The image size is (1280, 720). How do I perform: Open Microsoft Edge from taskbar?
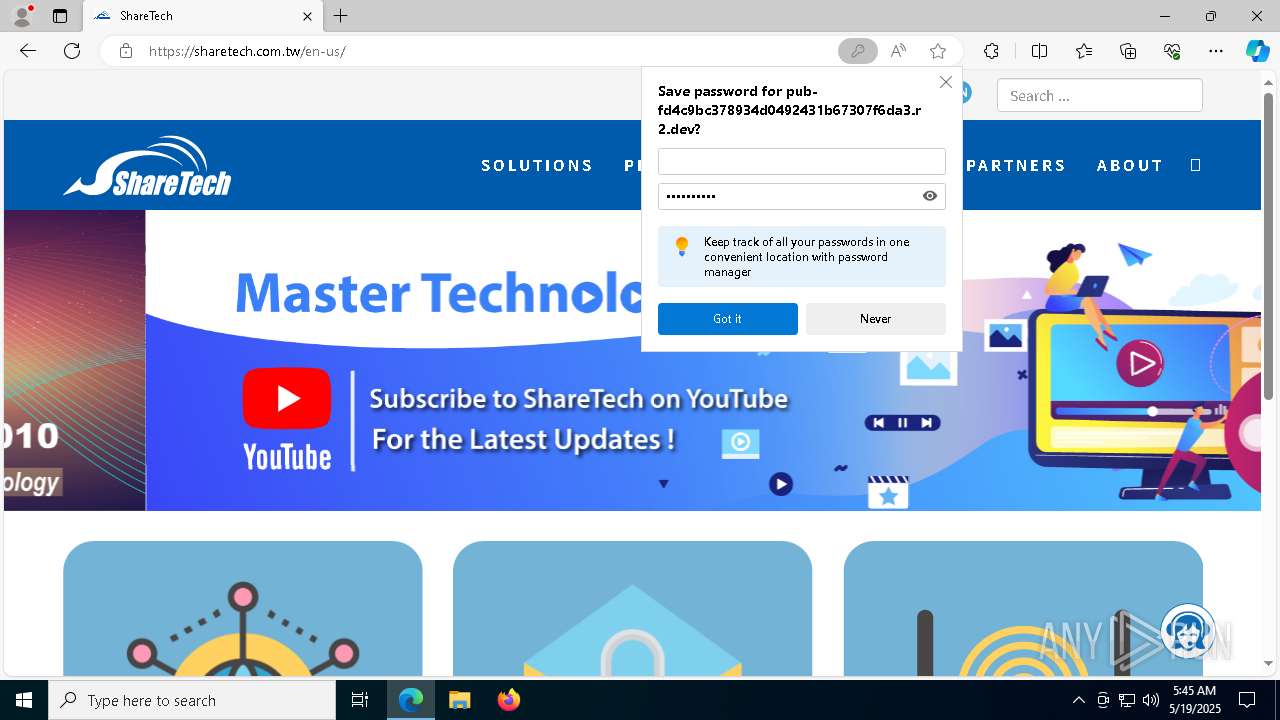pyautogui.click(x=411, y=700)
